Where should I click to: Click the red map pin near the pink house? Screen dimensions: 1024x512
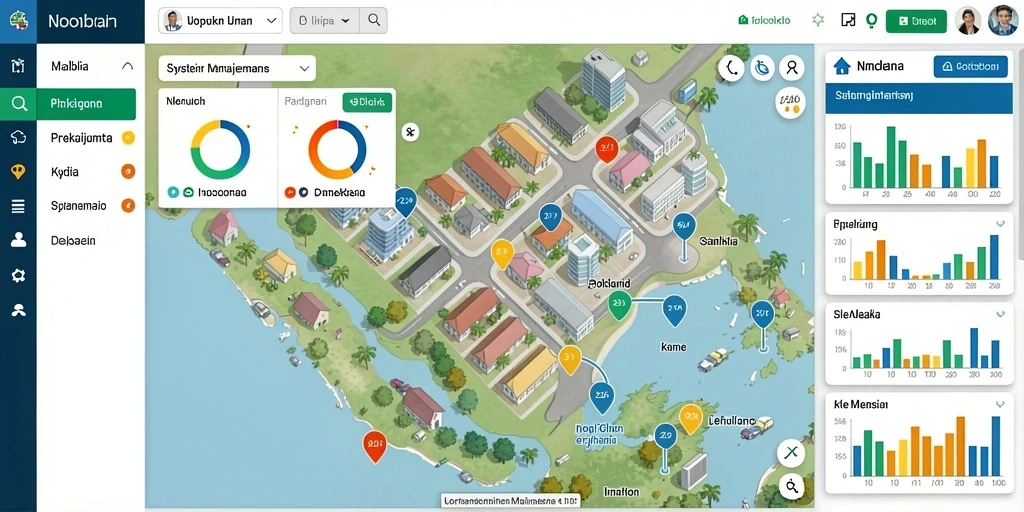click(x=605, y=150)
